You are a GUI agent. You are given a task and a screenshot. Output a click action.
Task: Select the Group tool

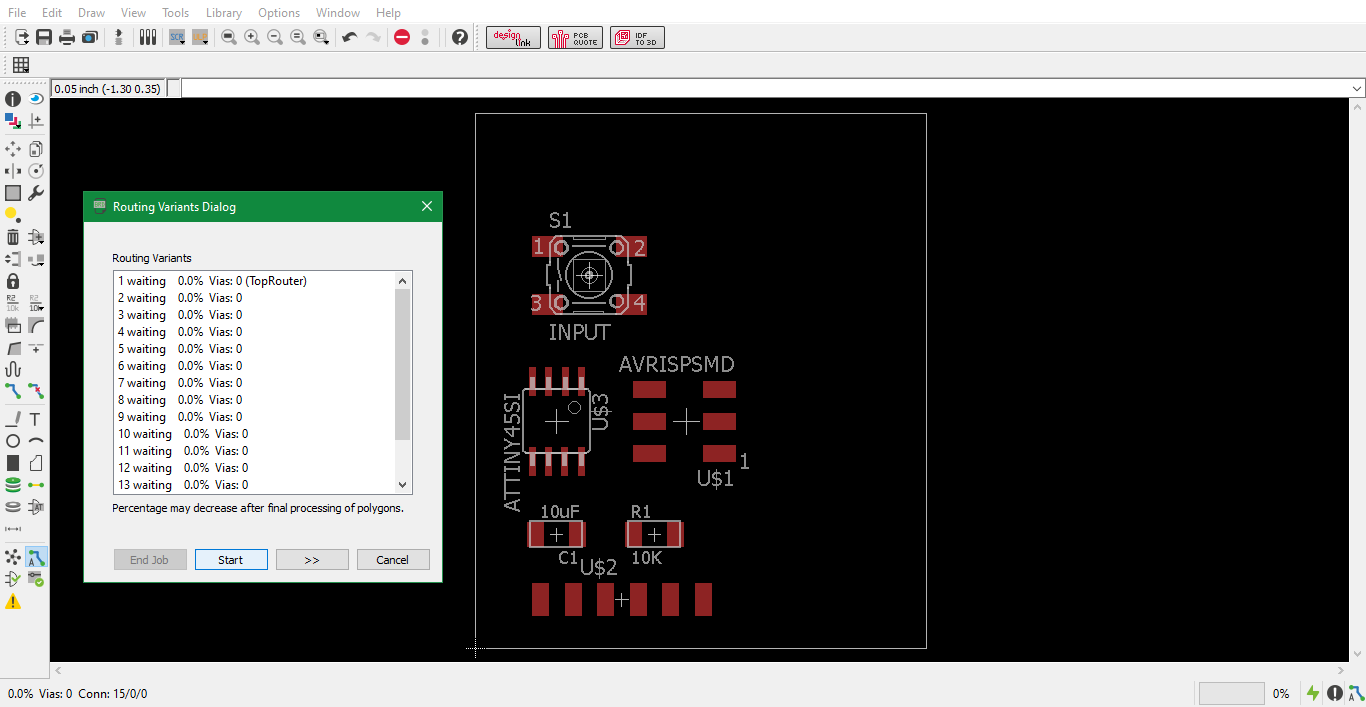click(13, 193)
